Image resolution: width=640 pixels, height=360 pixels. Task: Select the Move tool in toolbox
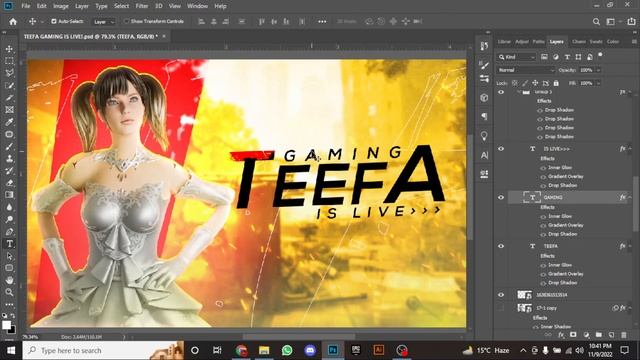click(9, 49)
